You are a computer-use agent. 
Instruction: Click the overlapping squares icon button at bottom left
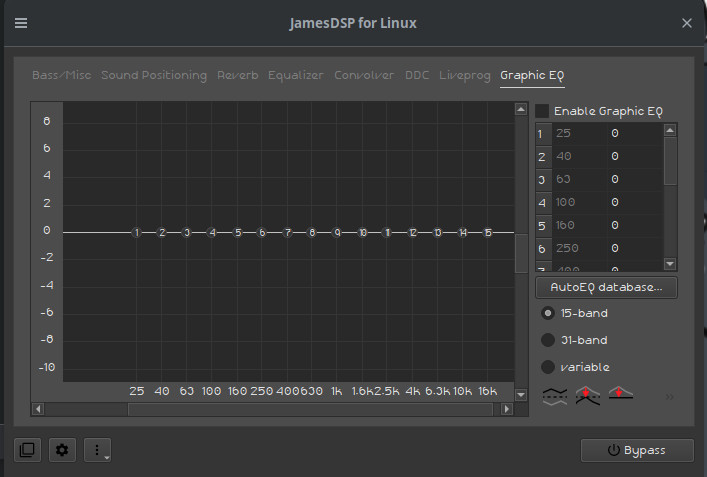[x=27, y=450]
